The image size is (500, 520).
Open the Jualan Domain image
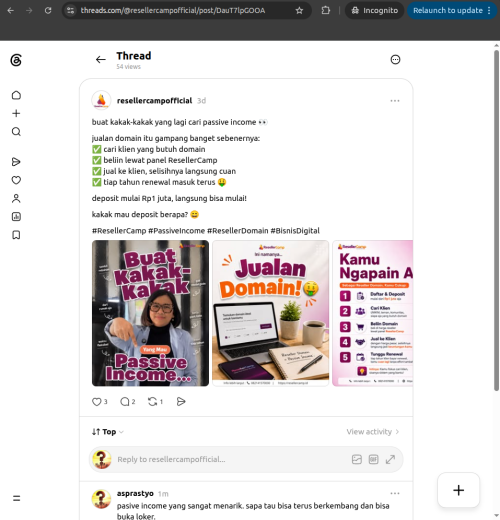[x=270, y=313]
